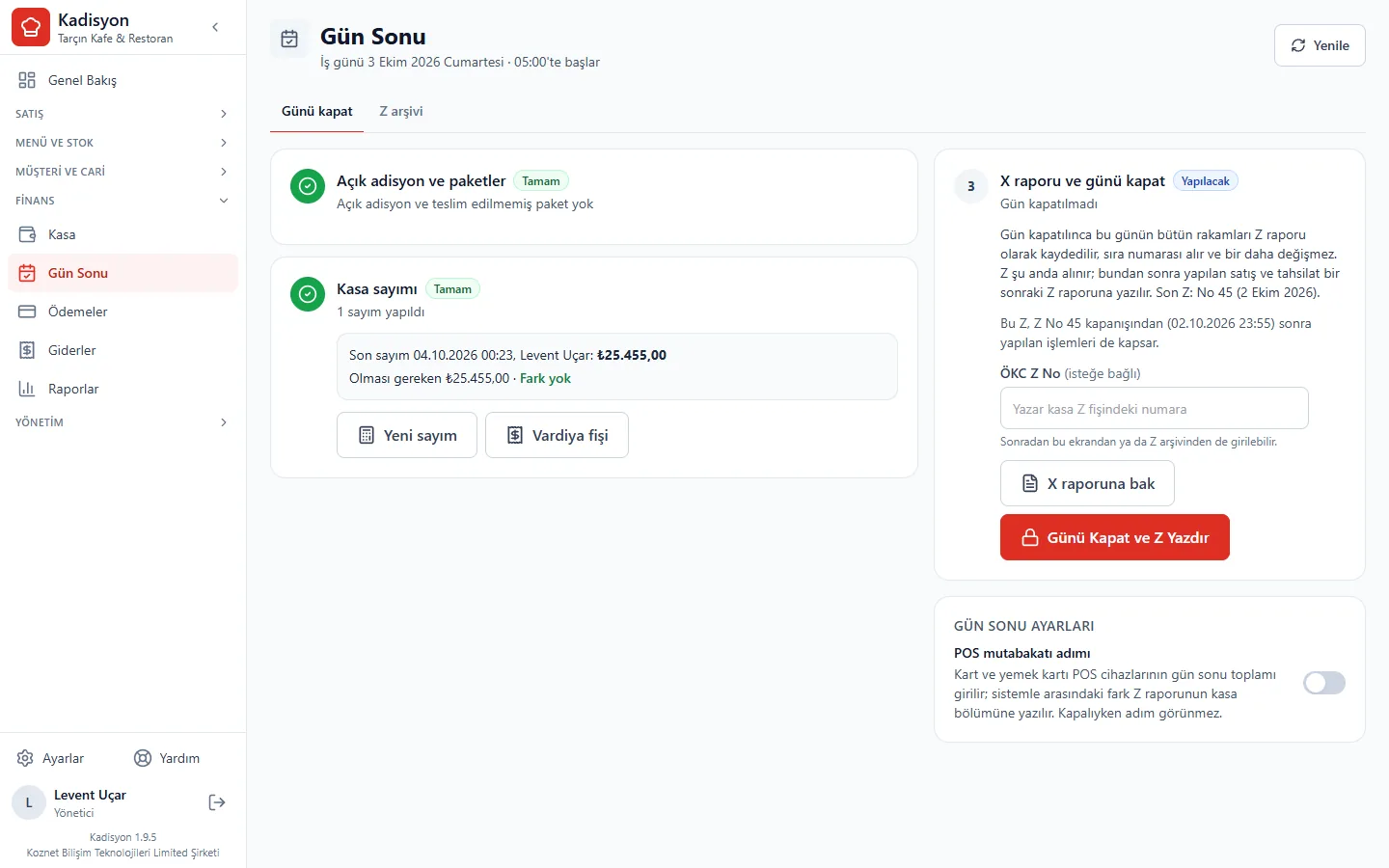
Task: Expand the YÖNETİM group
Action: point(123,422)
